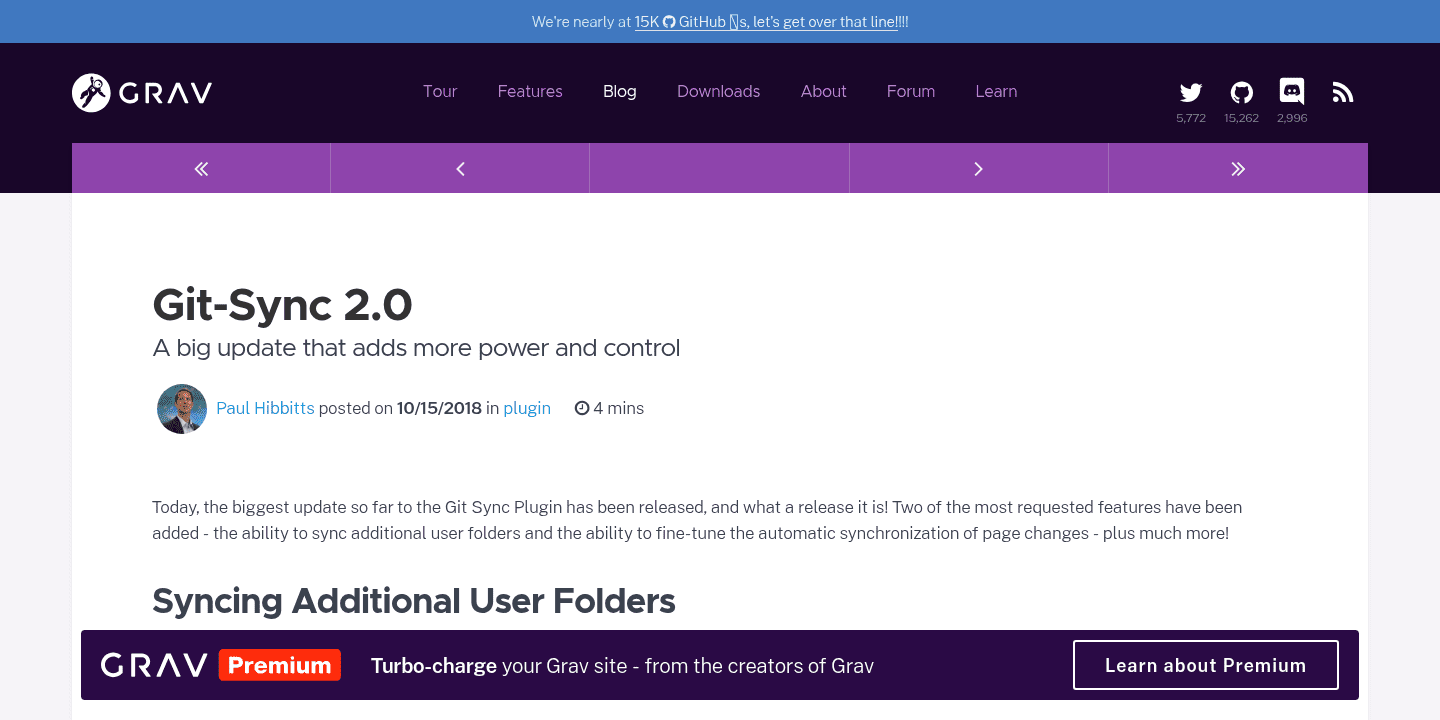Go to the next post using the single right arrow
Viewport: 1440px width, 720px height.
click(978, 168)
